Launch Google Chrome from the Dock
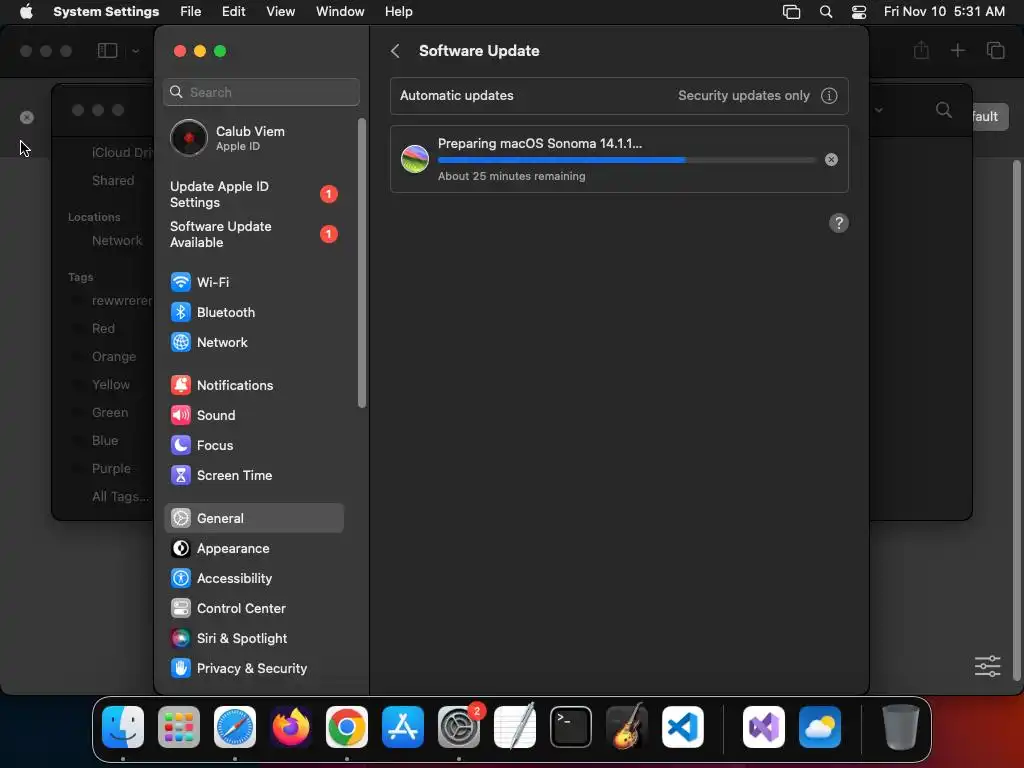This screenshot has height=768, width=1024. click(x=347, y=727)
